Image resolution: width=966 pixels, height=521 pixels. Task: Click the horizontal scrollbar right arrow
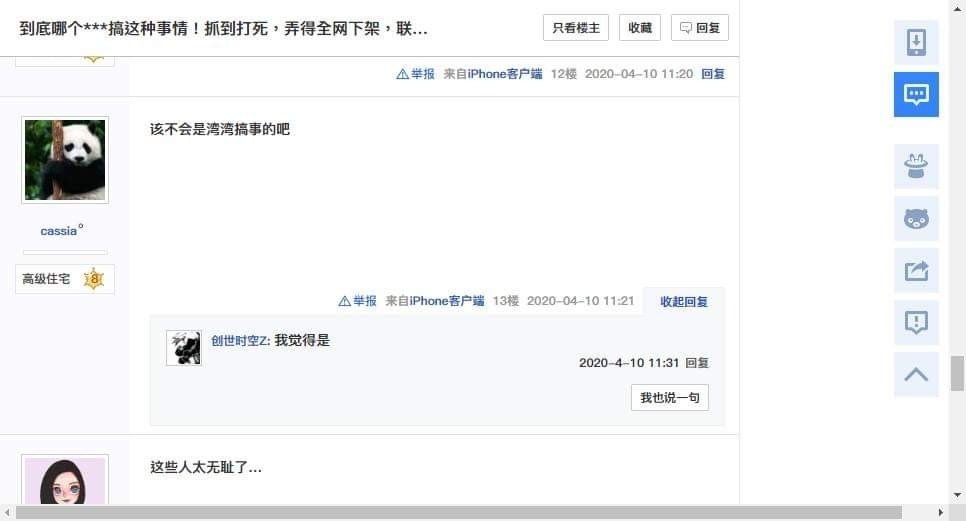(x=940, y=512)
